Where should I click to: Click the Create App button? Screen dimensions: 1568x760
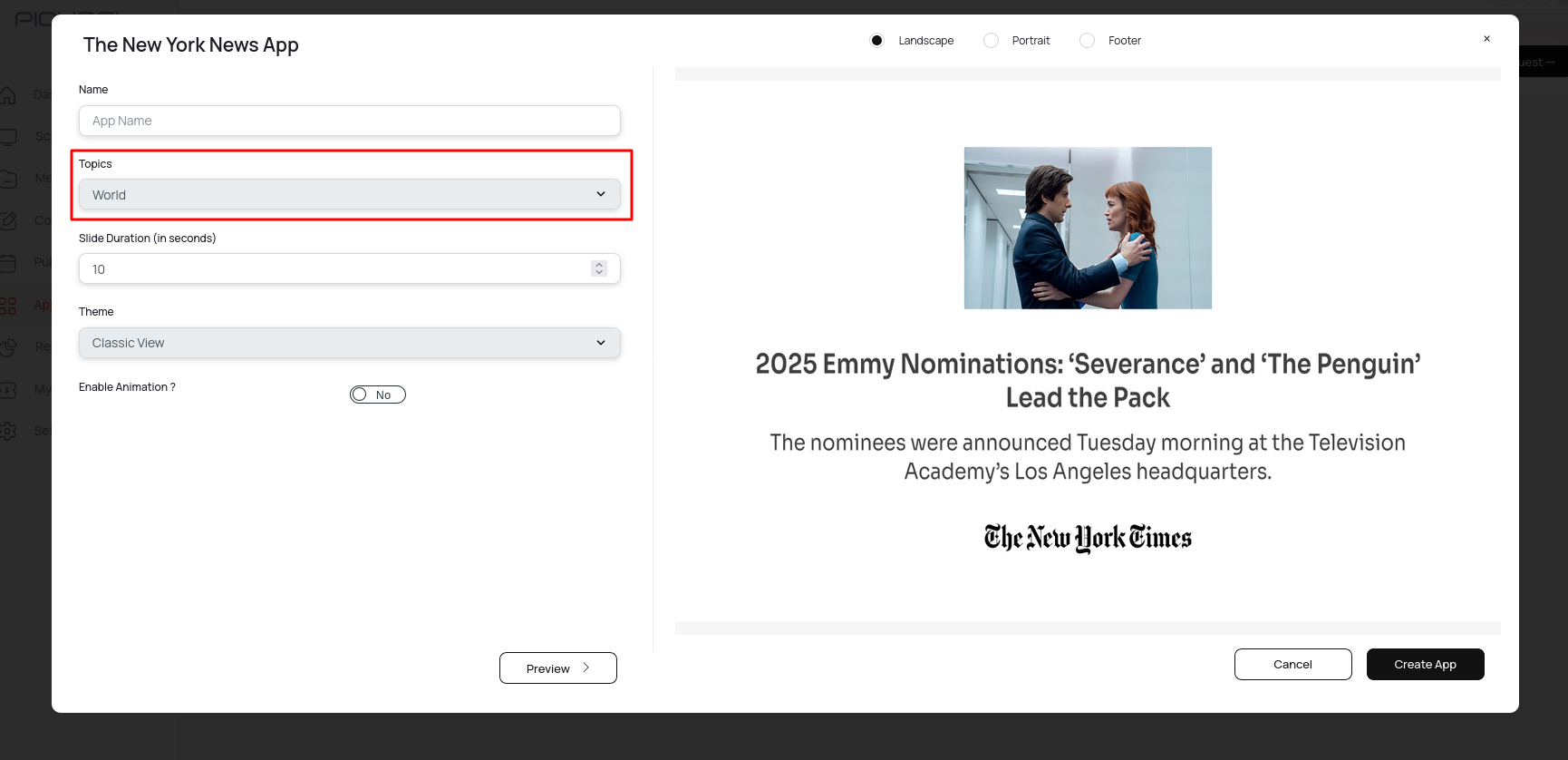tap(1425, 664)
